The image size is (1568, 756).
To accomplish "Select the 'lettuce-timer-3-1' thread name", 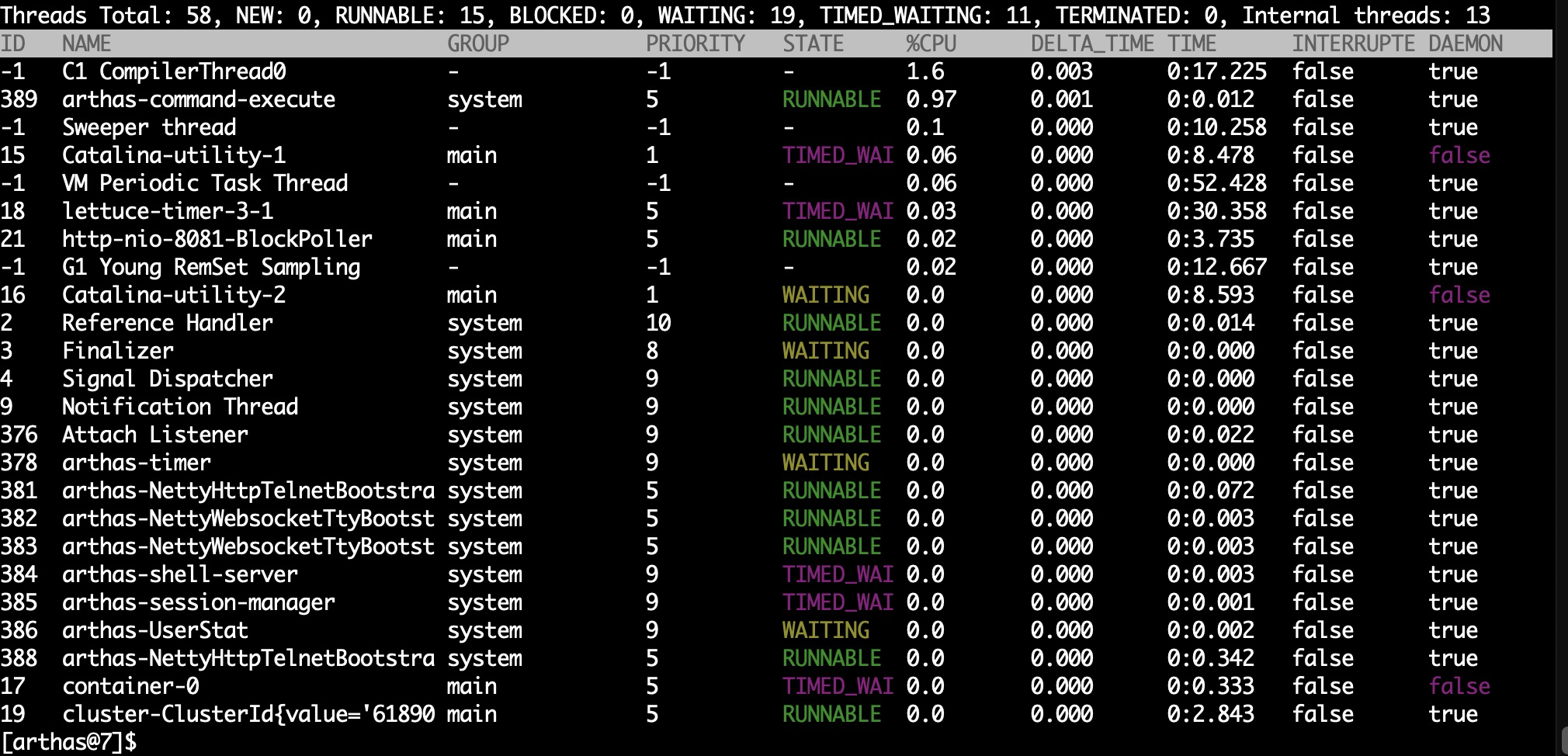I will (x=168, y=211).
